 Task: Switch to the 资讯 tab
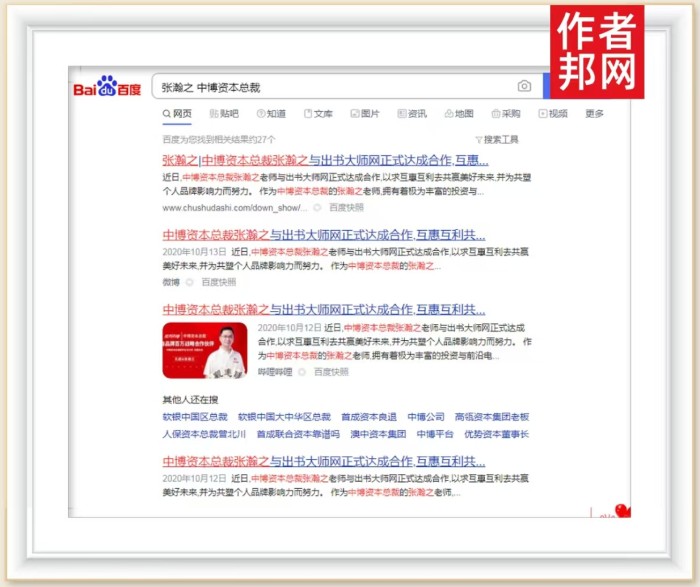(410, 114)
